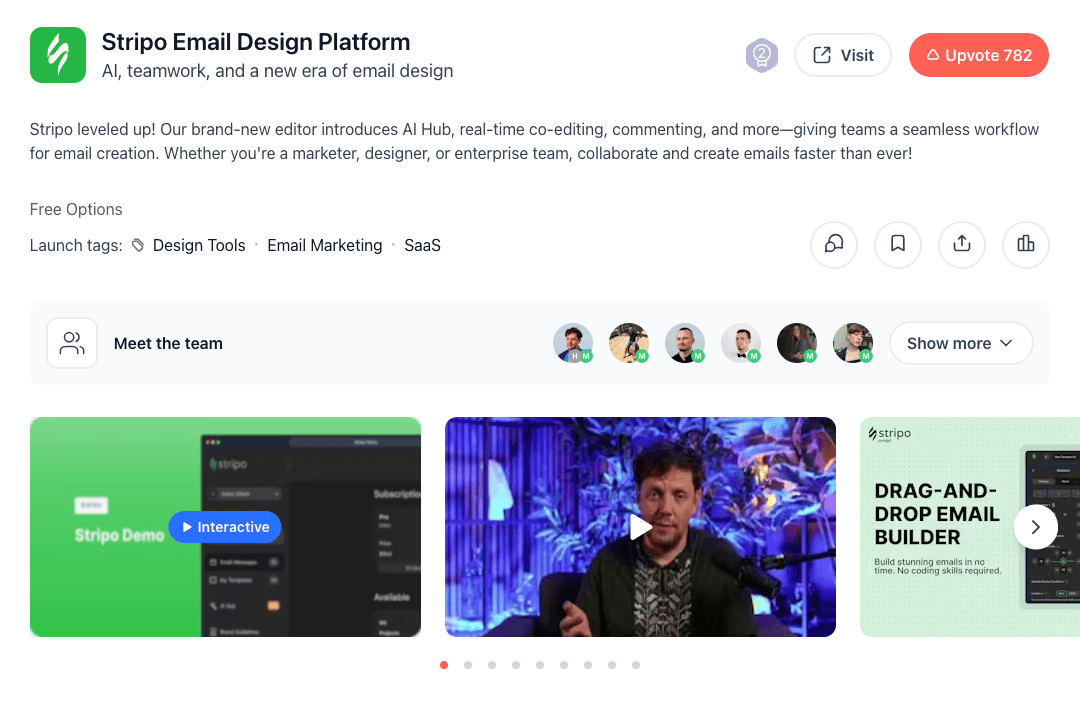
Task: Play the presenter video
Action: 640,527
